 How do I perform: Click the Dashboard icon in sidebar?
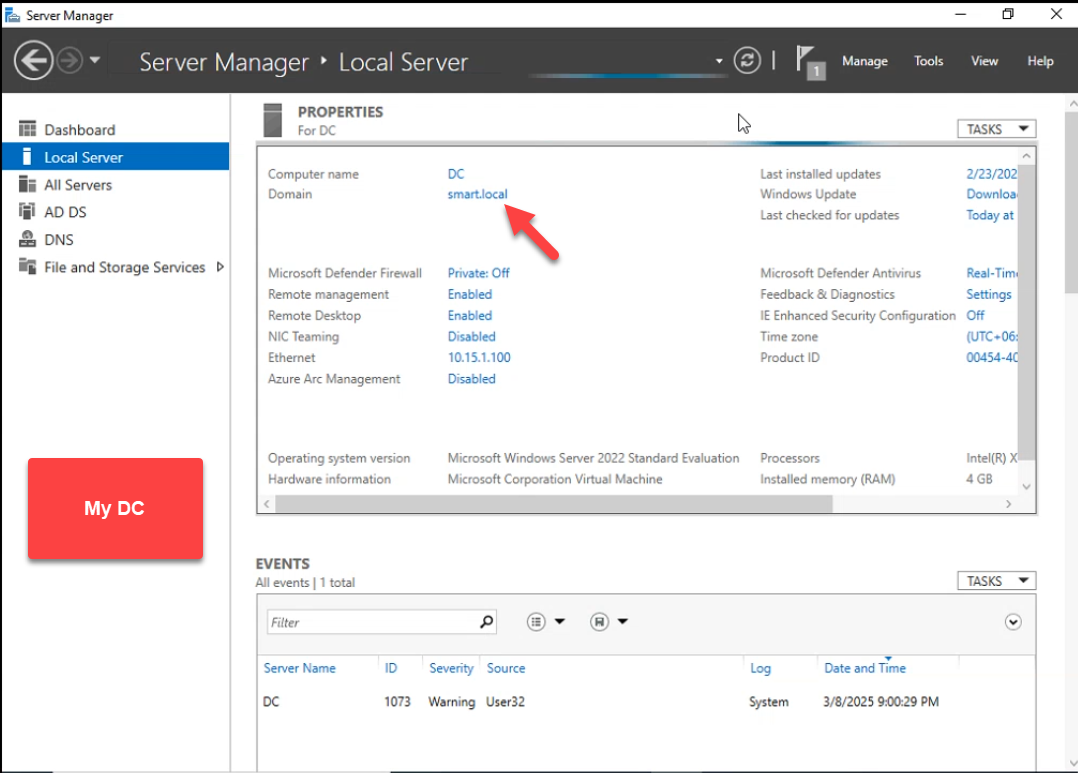click(x=28, y=129)
